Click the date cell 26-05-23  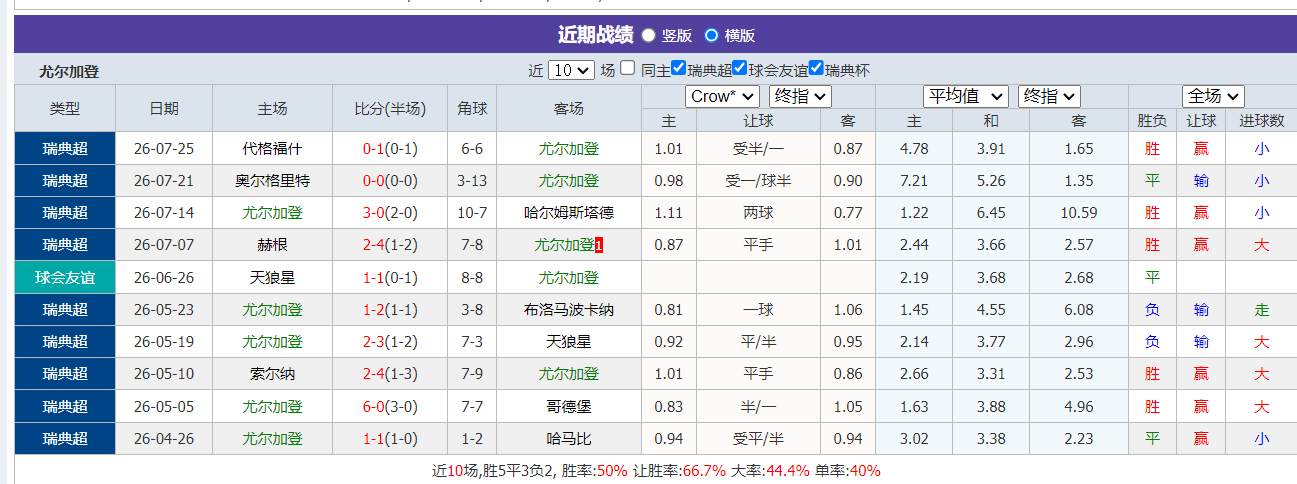point(164,309)
